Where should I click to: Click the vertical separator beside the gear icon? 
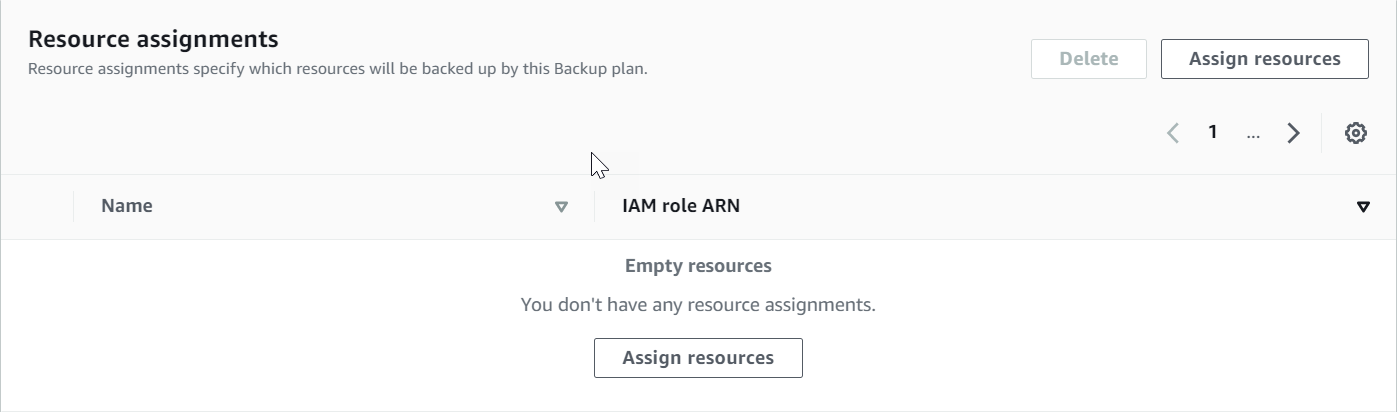1321,133
